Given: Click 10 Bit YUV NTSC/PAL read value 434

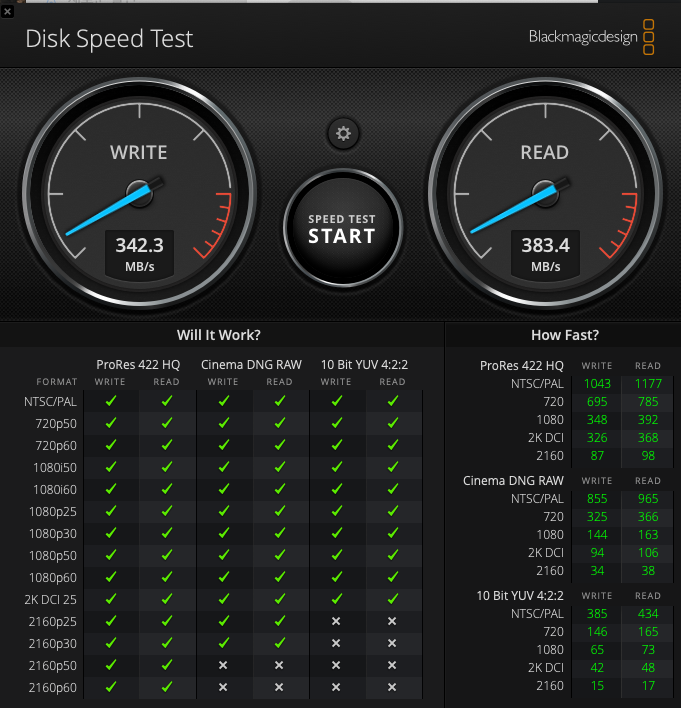Looking at the screenshot, I should (x=648, y=614).
